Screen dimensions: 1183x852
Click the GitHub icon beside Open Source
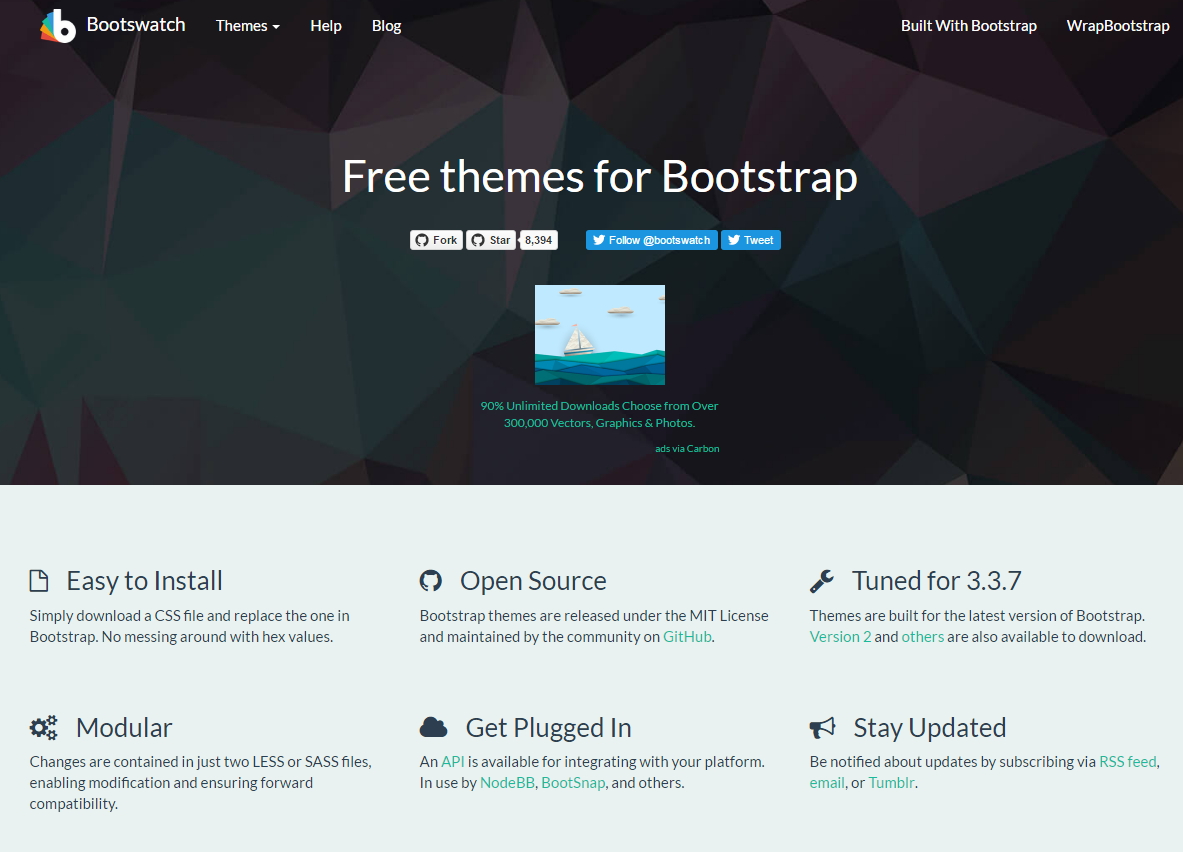[431, 581]
